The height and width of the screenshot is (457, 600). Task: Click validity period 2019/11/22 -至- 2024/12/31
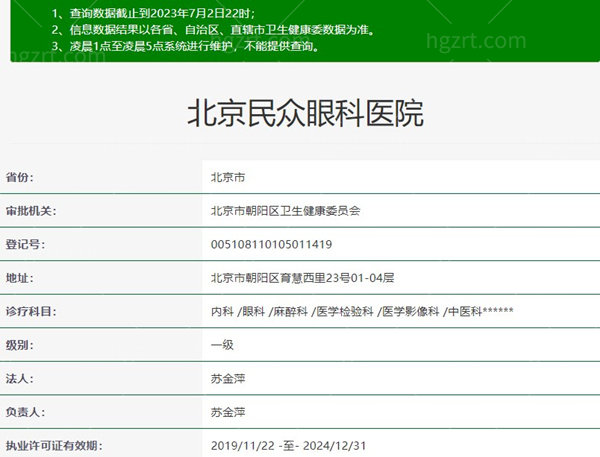coord(289,446)
